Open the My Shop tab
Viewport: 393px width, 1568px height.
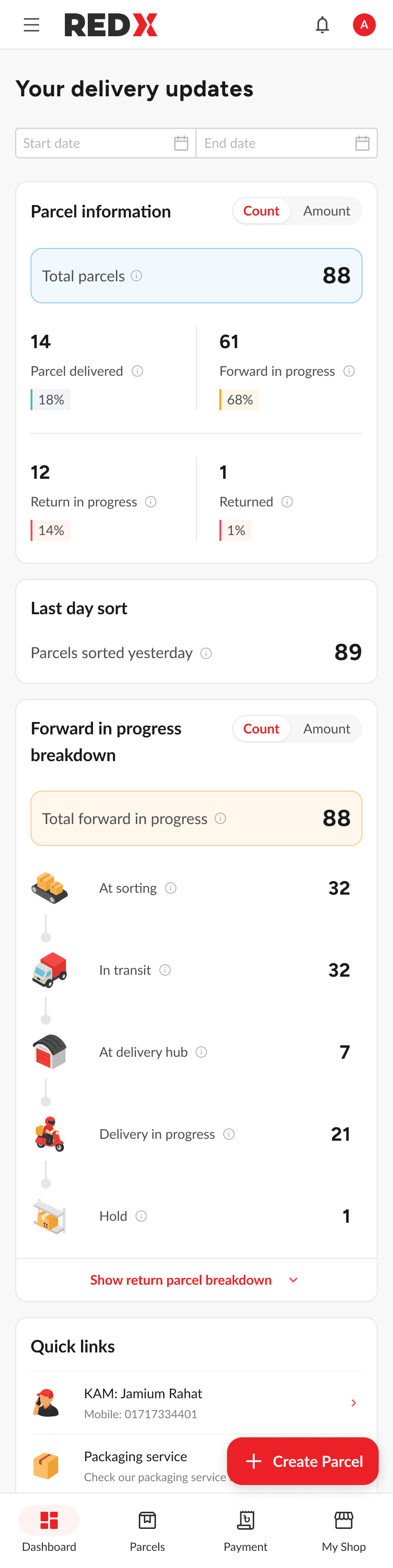click(x=344, y=1530)
